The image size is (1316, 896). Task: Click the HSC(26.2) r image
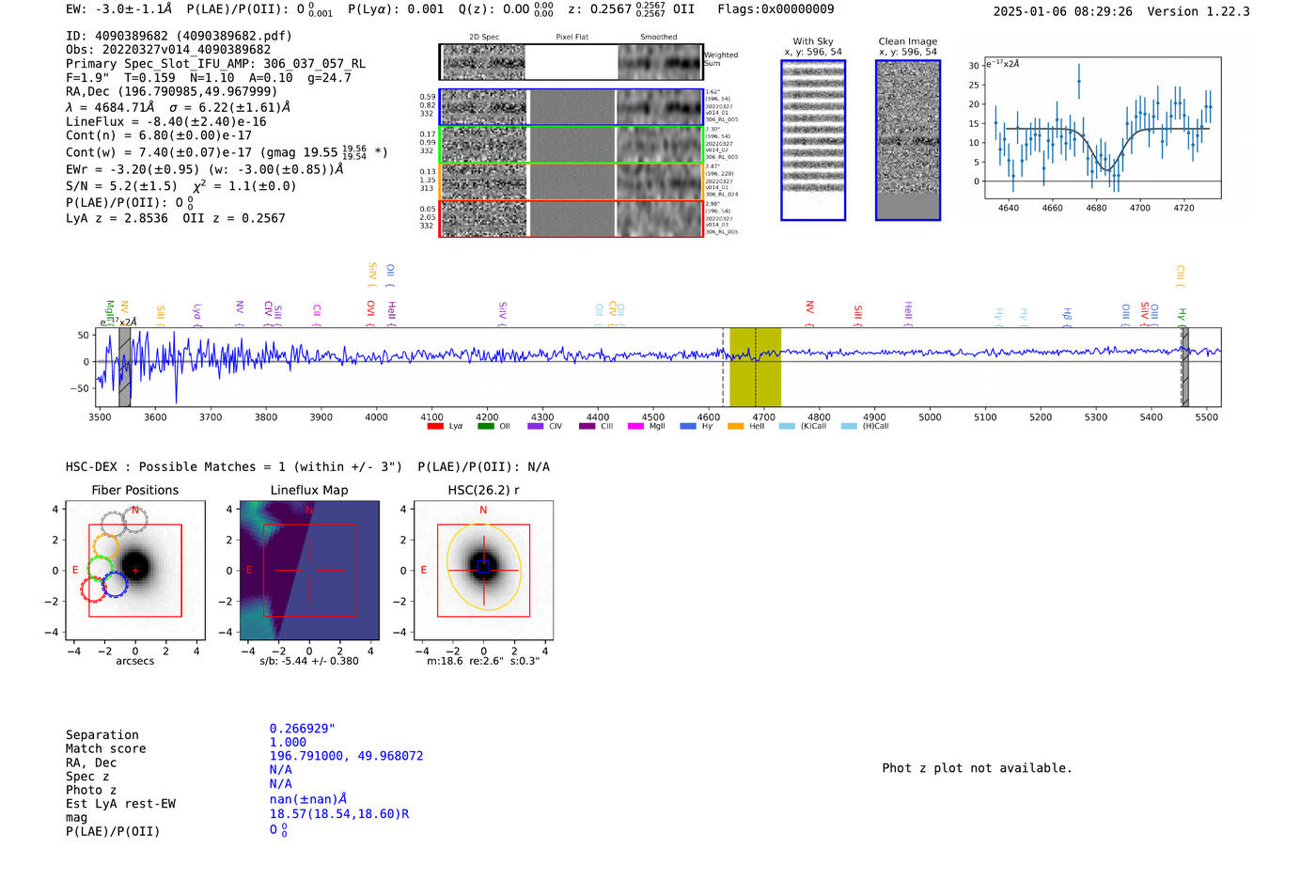tap(483, 571)
